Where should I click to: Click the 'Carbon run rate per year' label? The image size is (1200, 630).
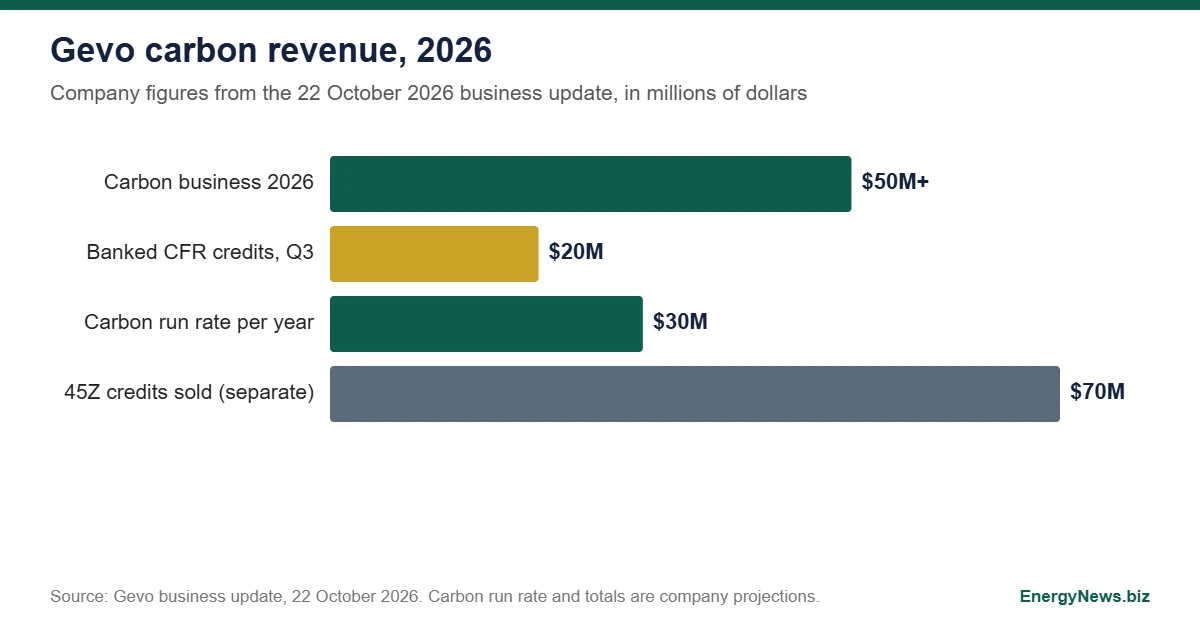coord(199,322)
